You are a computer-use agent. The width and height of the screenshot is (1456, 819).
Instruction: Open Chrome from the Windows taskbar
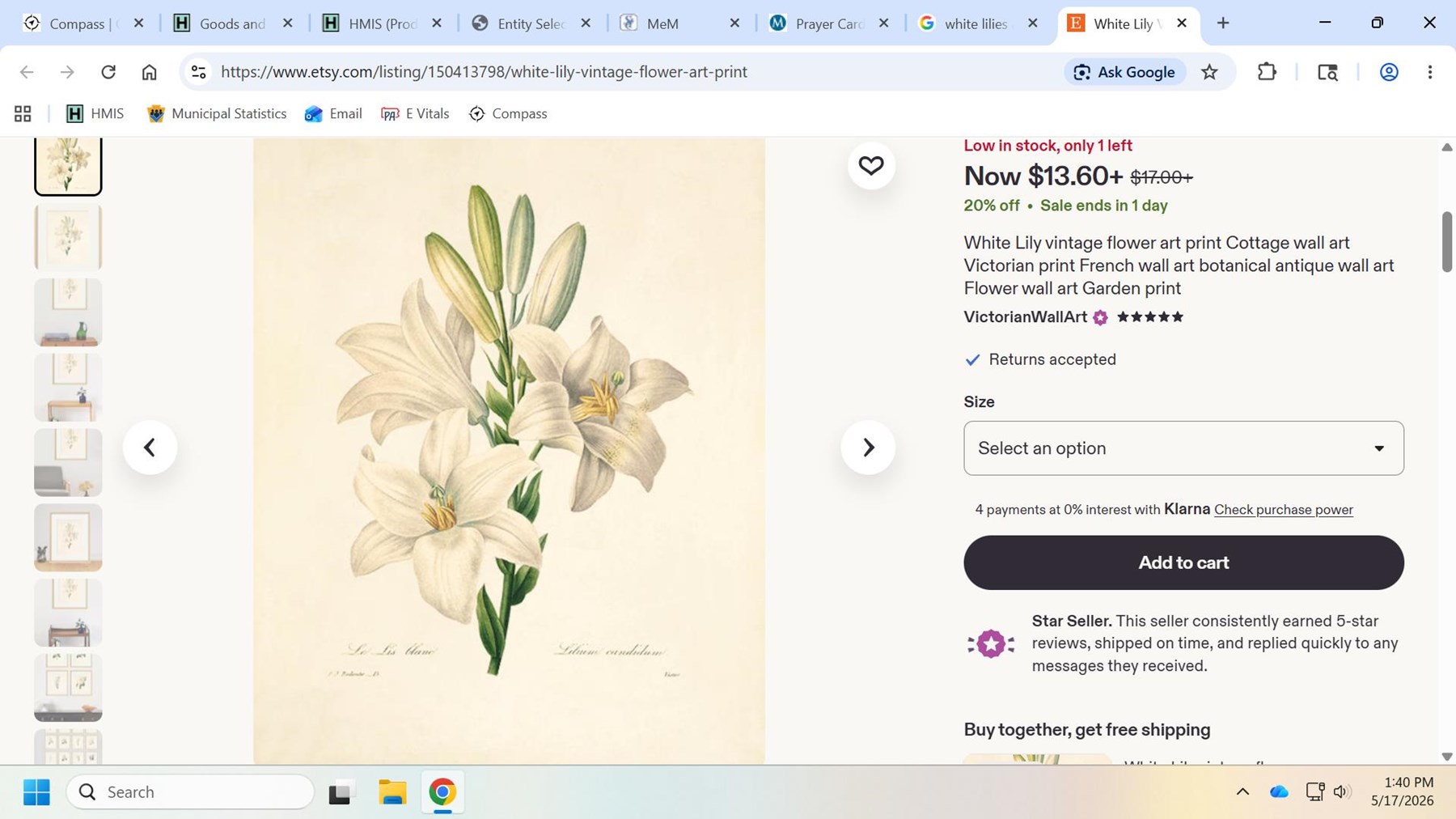pos(442,791)
